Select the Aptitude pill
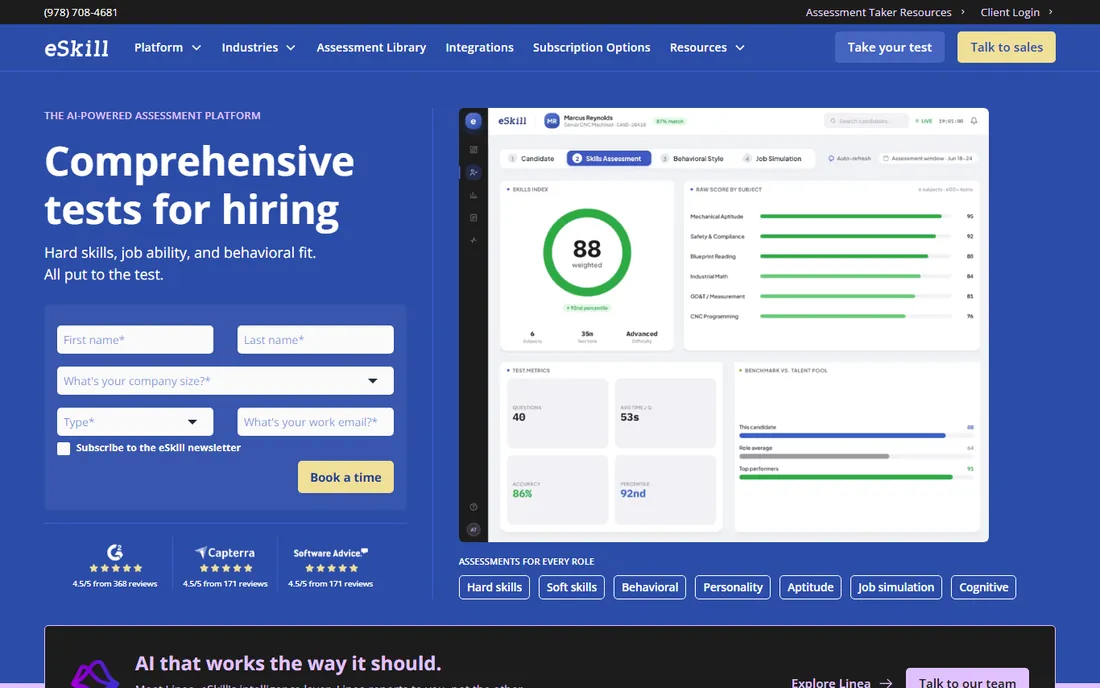This screenshot has height=688, width=1100. (x=810, y=587)
